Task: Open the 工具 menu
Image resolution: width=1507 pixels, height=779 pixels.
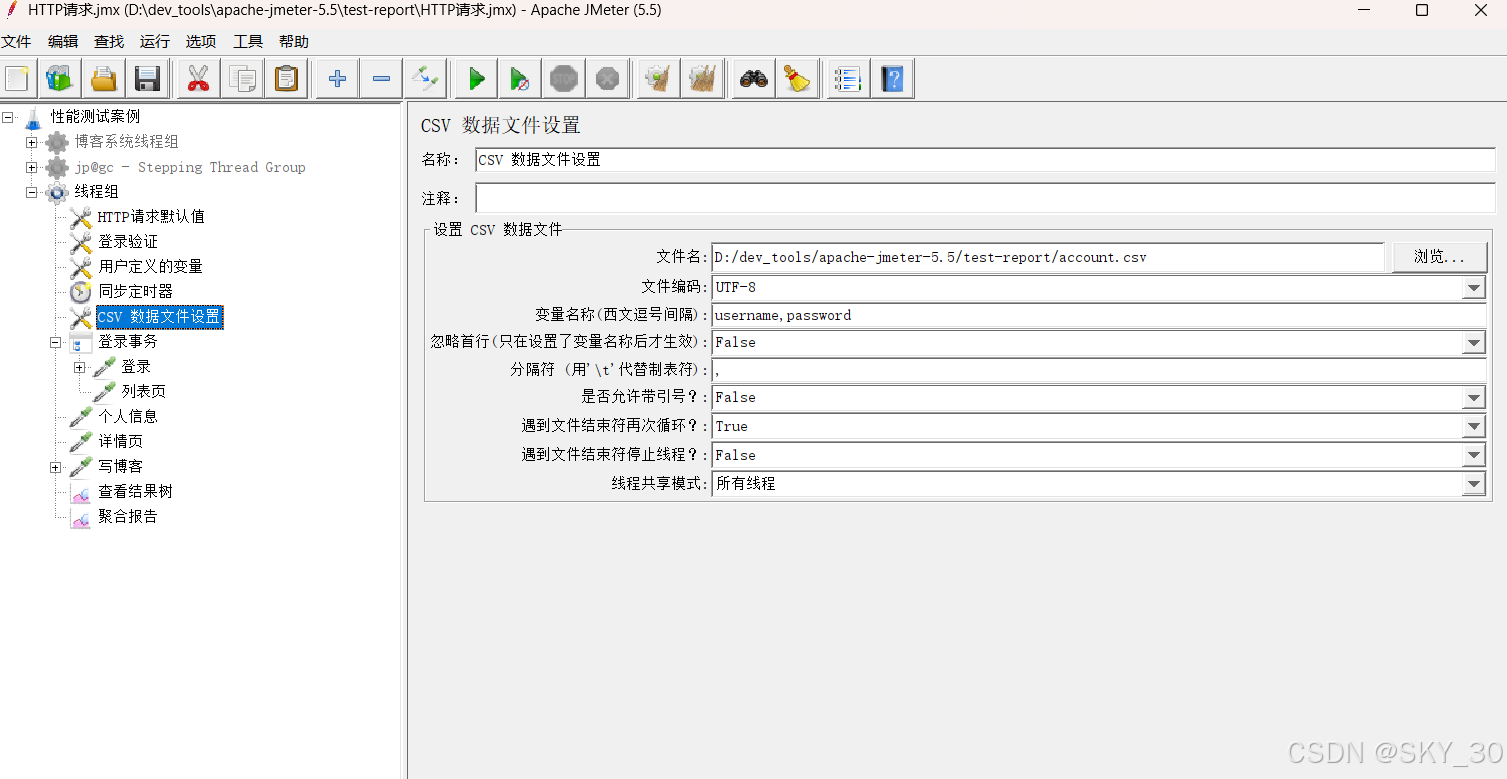Action: pos(248,41)
